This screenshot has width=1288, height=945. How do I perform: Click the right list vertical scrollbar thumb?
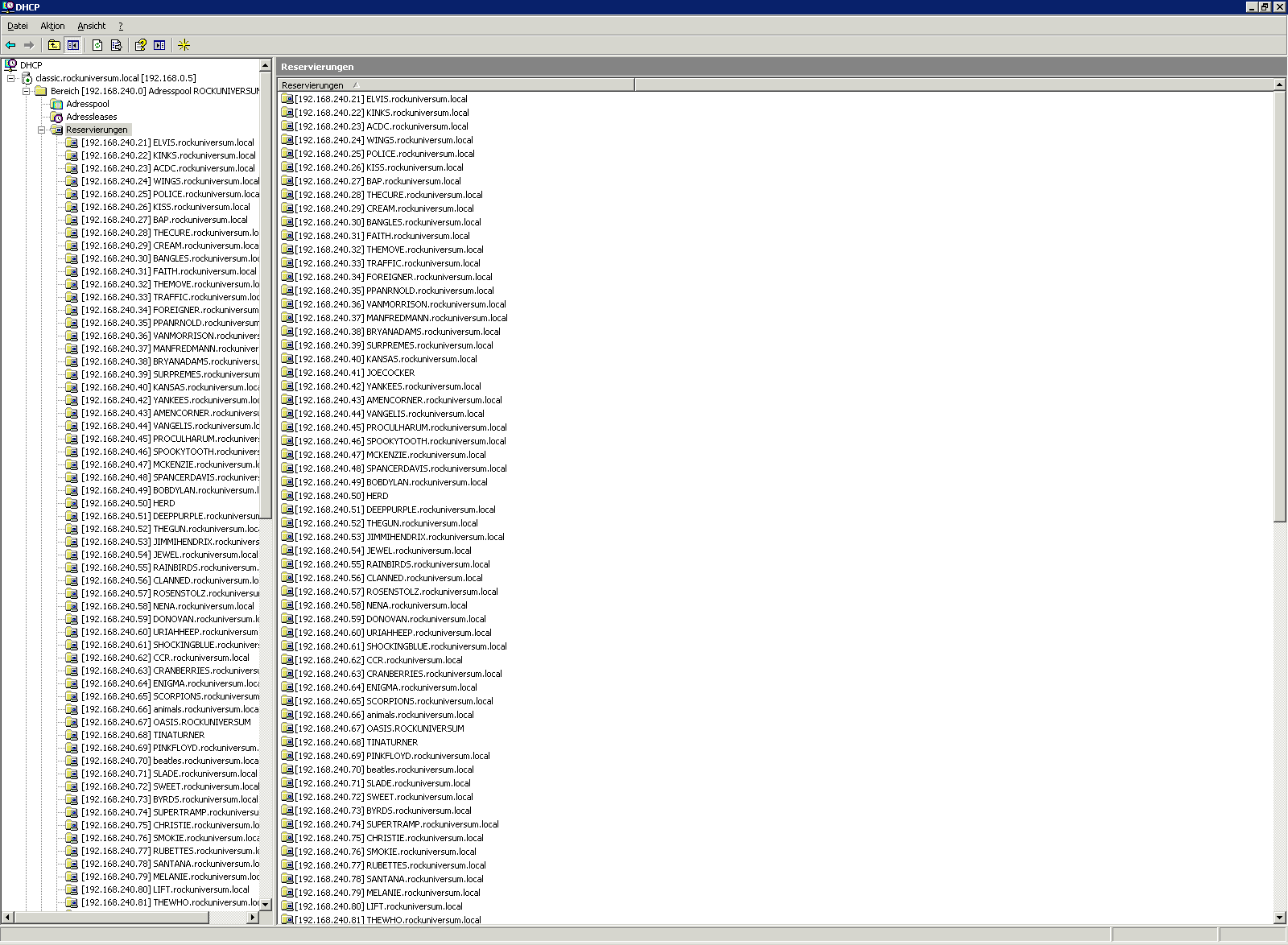pos(1280,307)
